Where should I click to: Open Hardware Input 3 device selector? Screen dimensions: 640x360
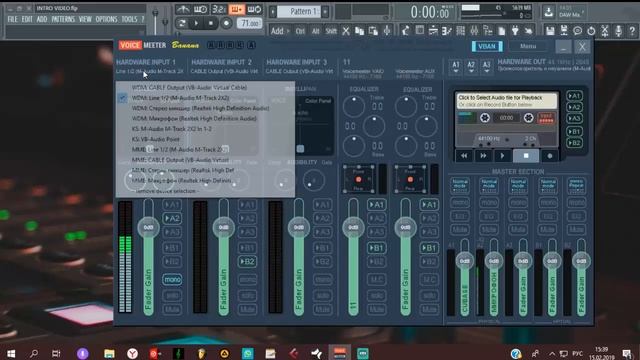pos(300,71)
